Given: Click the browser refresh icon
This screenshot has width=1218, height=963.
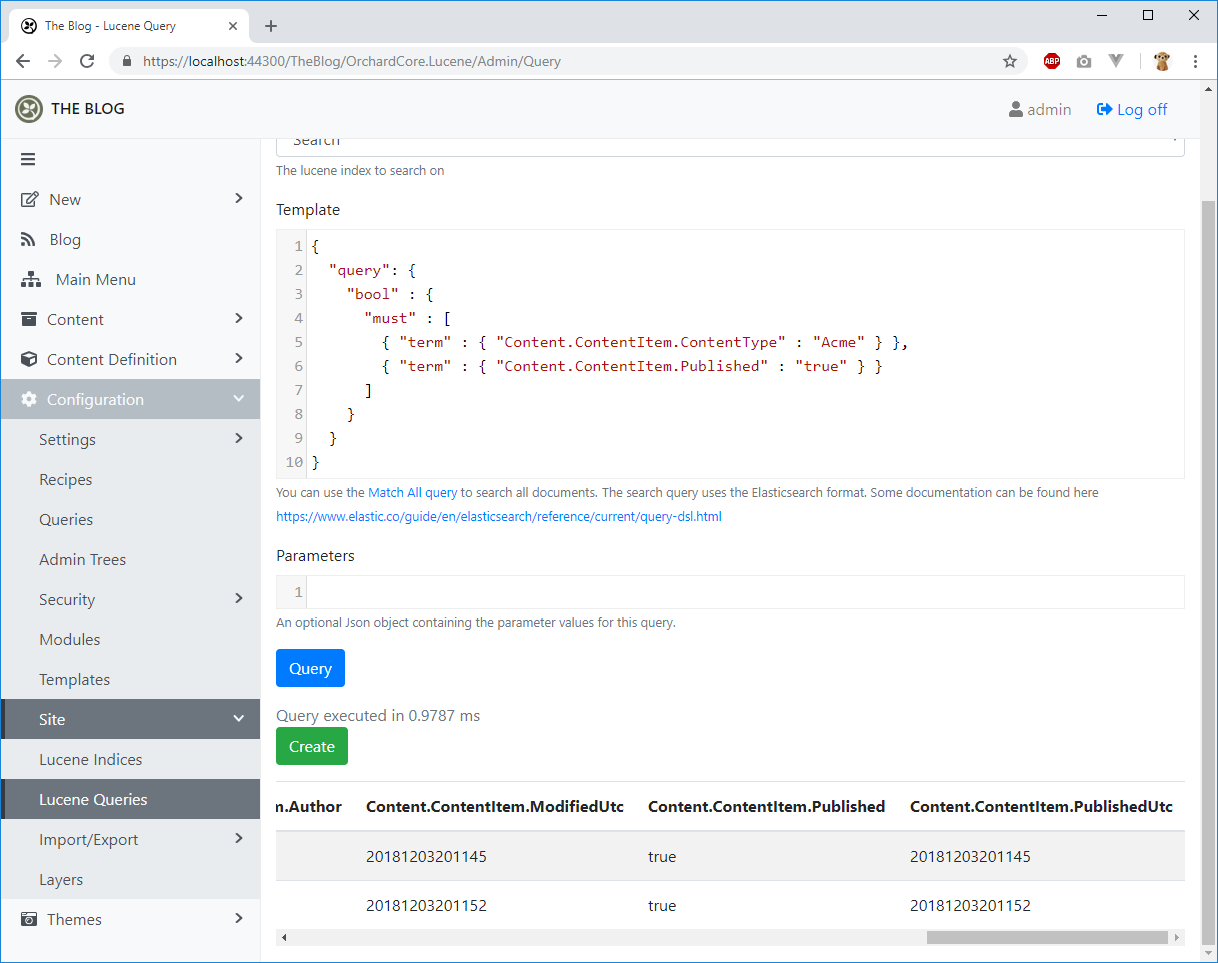Looking at the screenshot, I should click(x=87, y=61).
